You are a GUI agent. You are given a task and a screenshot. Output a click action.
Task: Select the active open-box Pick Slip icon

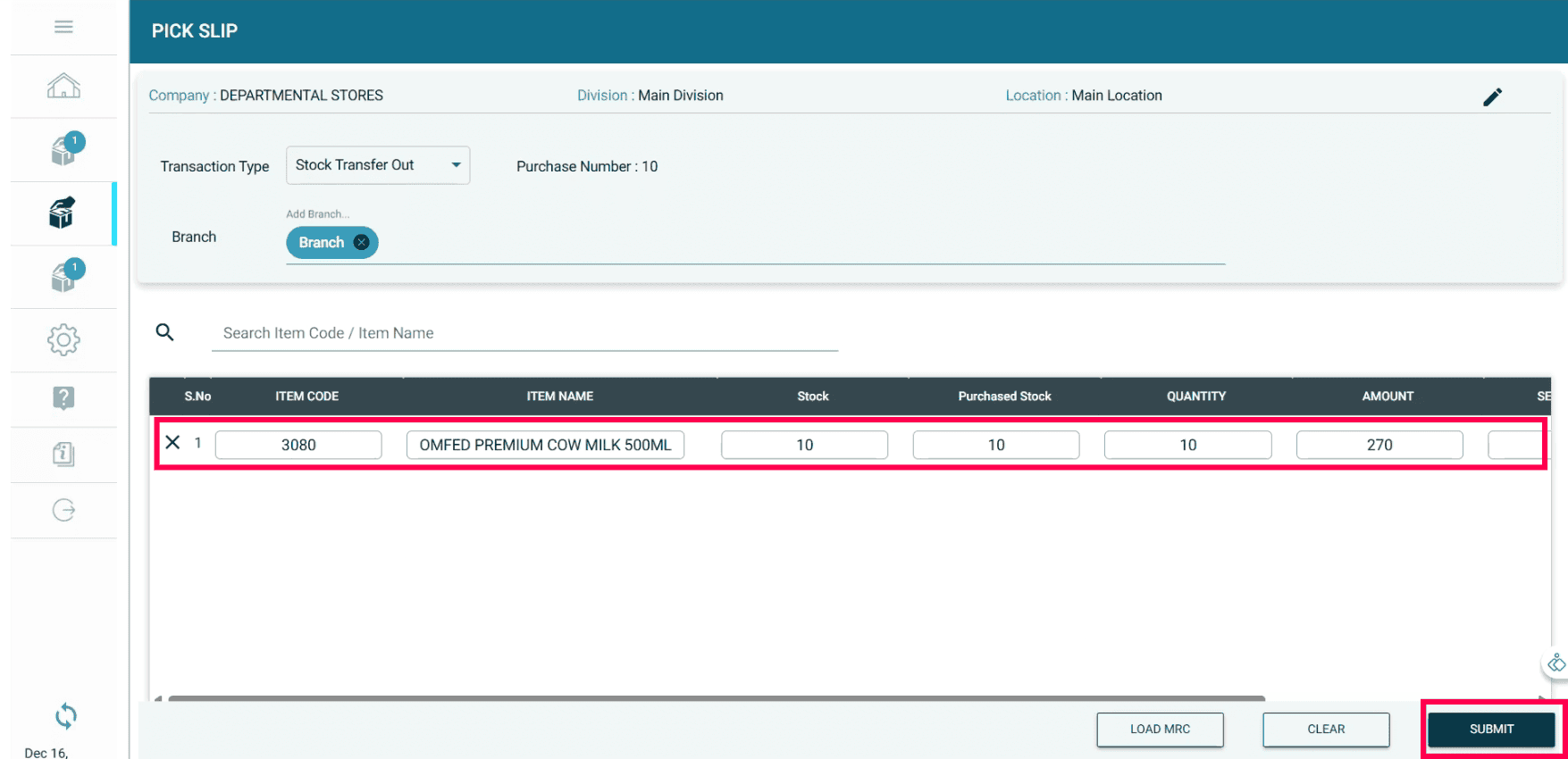point(62,213)
